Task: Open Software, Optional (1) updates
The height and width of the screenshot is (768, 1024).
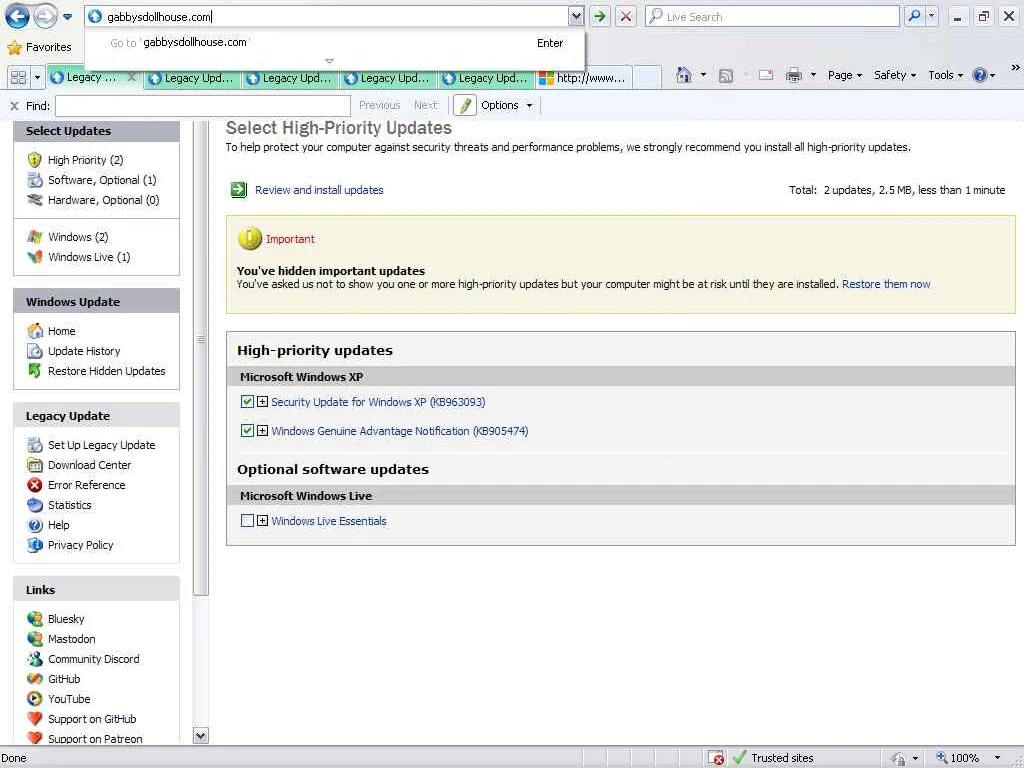Action: pos(102,180)
